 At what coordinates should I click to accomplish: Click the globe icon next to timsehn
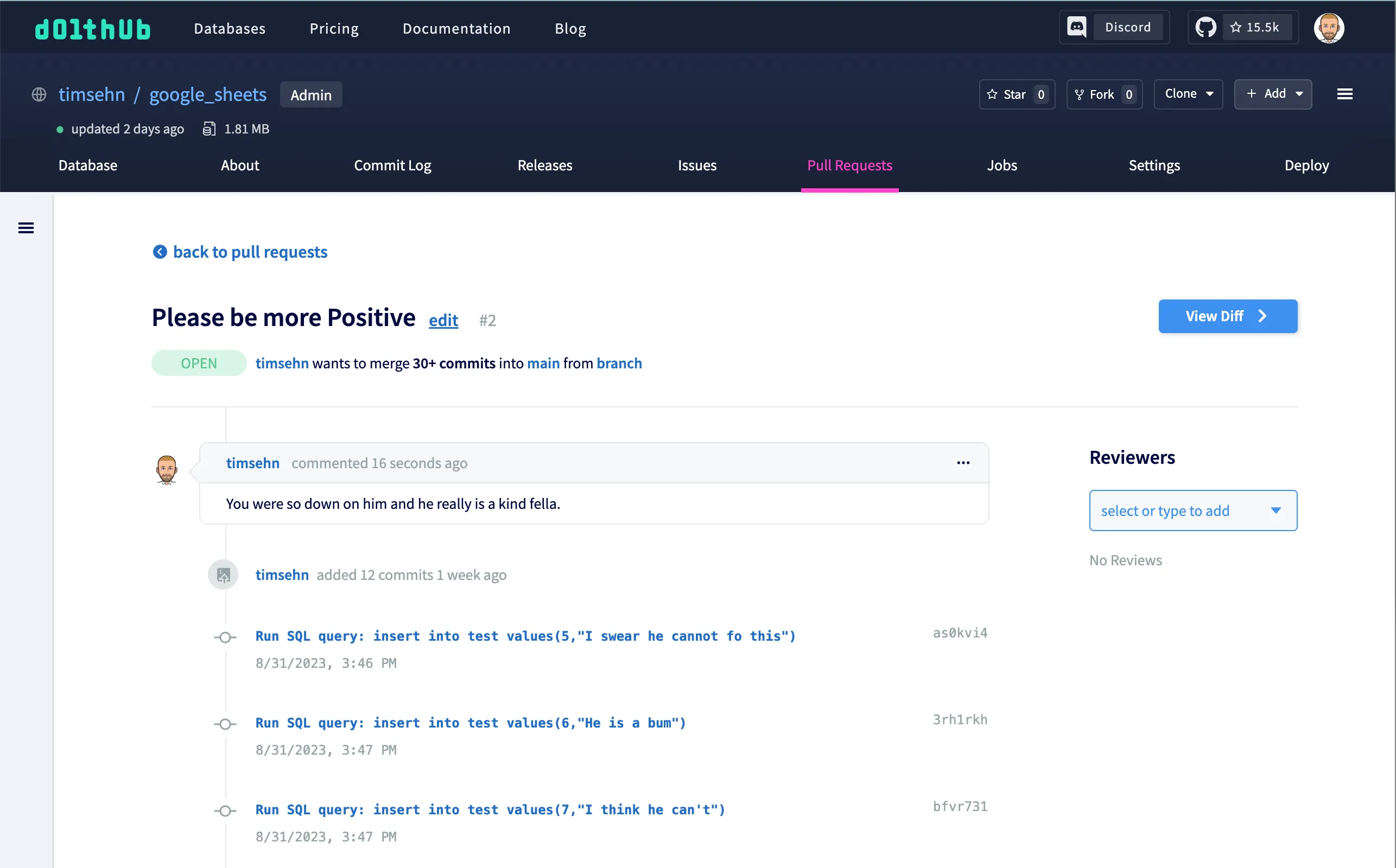point(39,94)
